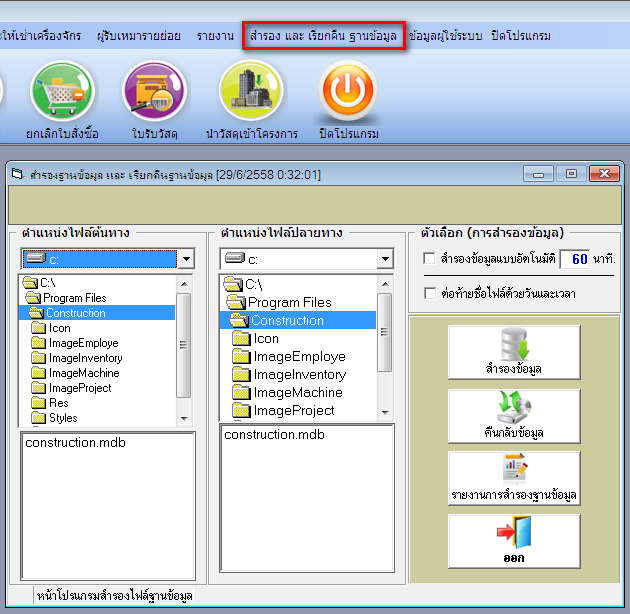Click the source folder tree scroll down arrow

[x=184, y=418]
